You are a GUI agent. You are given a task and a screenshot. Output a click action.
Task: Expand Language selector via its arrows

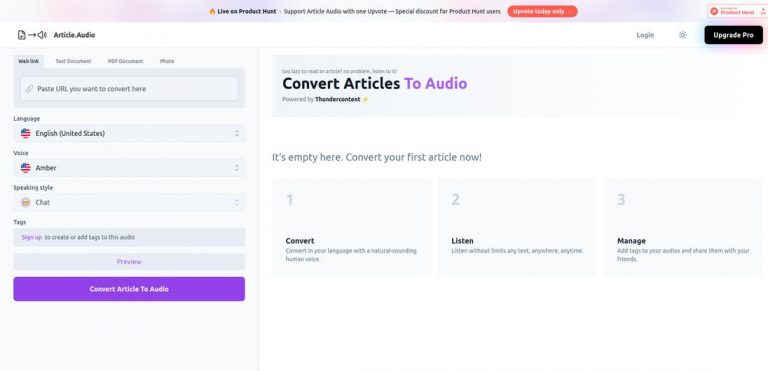(237, 133)
